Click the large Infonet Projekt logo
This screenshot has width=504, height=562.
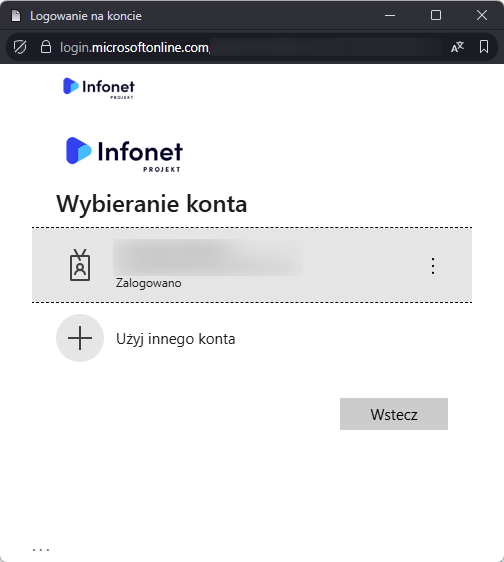pyautogui.click(x=124, y=154)
